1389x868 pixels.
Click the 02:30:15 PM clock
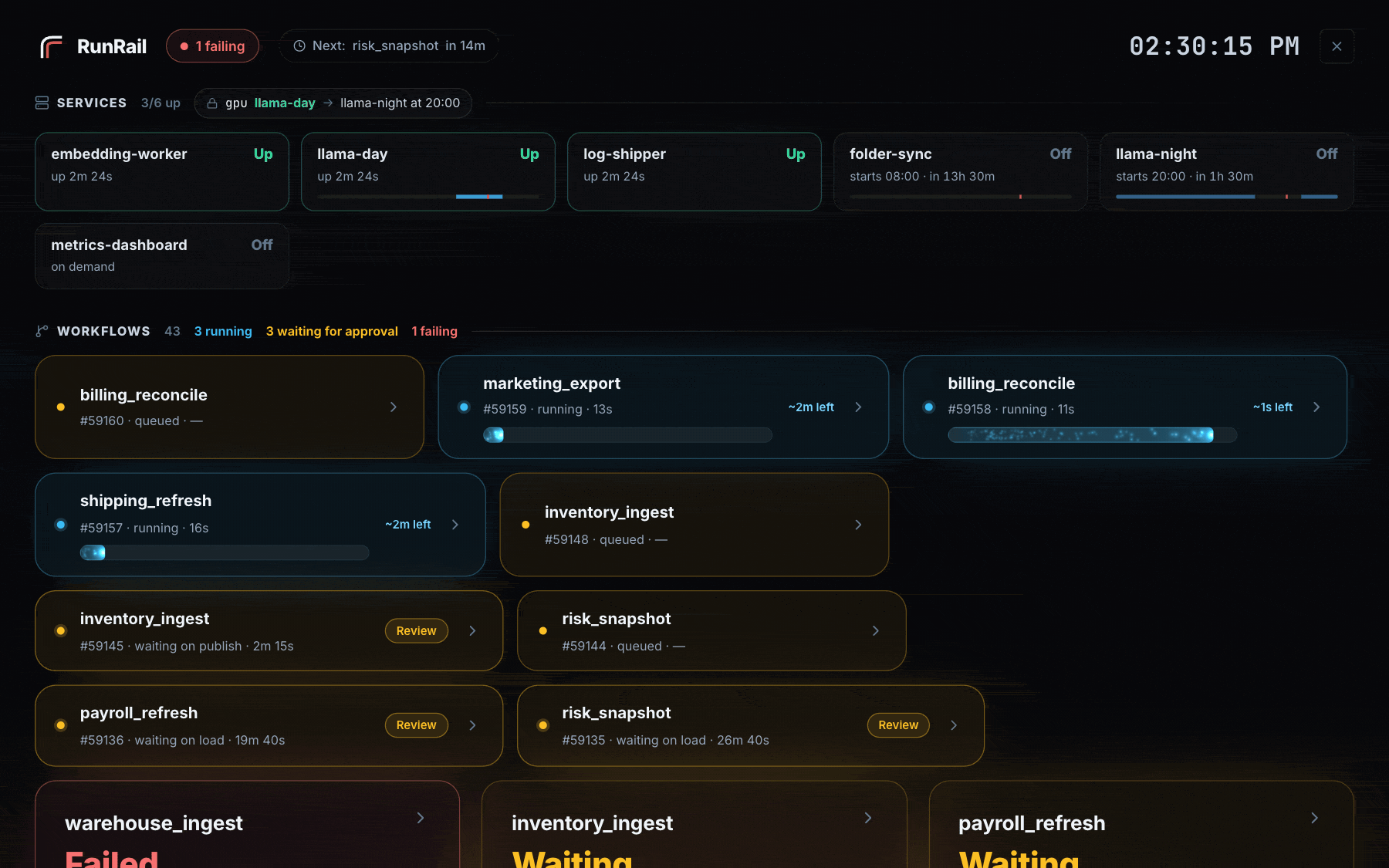1215,46
